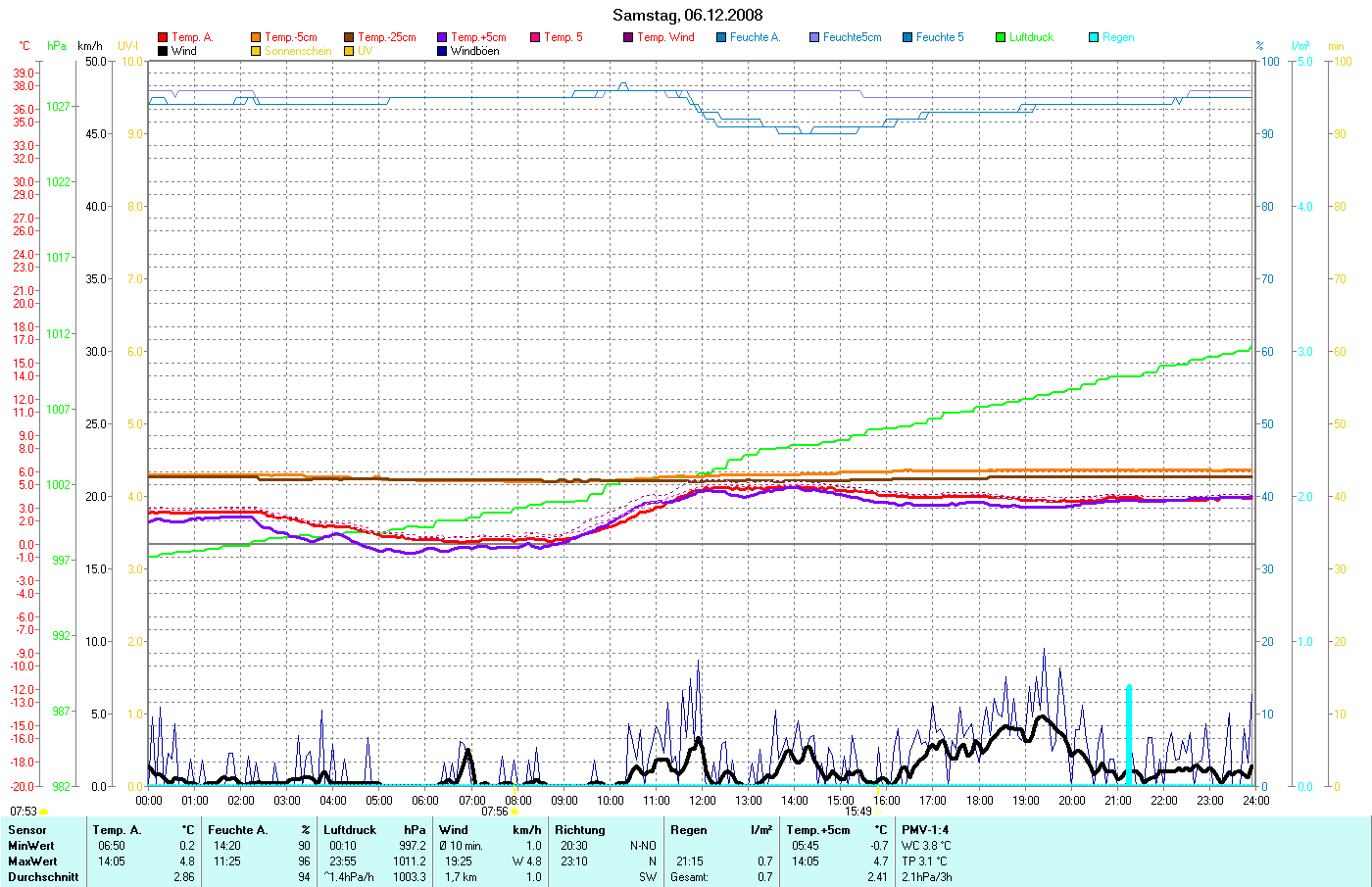This screenshot has width=1372, height=887.
Task: Click the 12:00 label on the time axis
Action: tap(702, 801)
